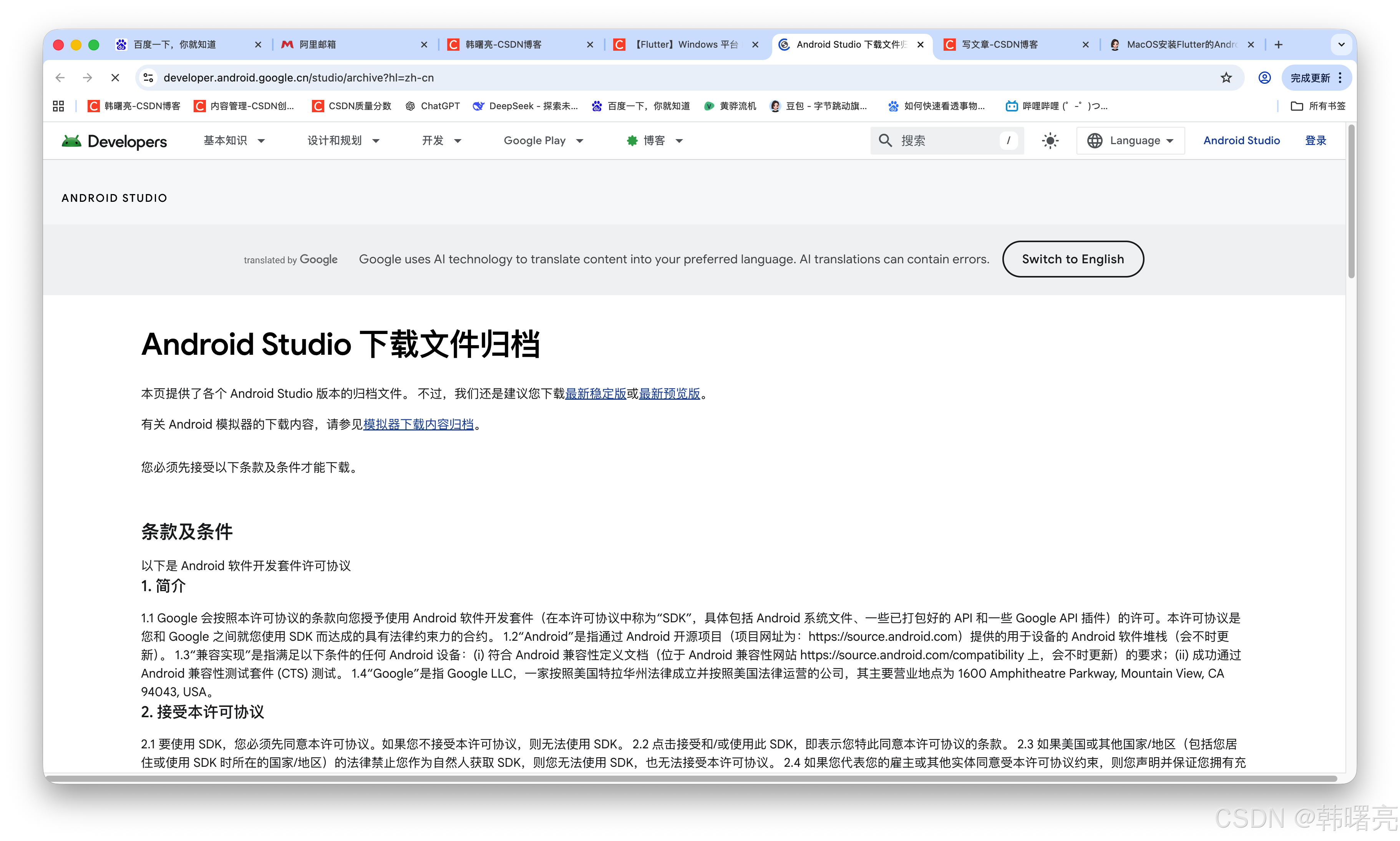Click the 登录 sign-in link

click(x=1315, y=141)
